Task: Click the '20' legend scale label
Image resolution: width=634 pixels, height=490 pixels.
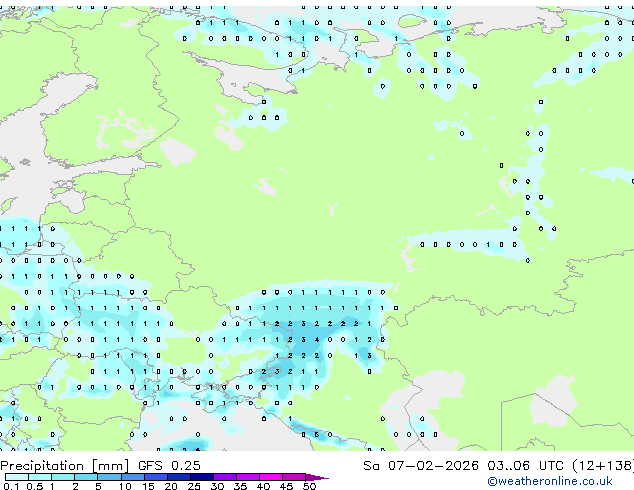Action: (x=171, y=486)
